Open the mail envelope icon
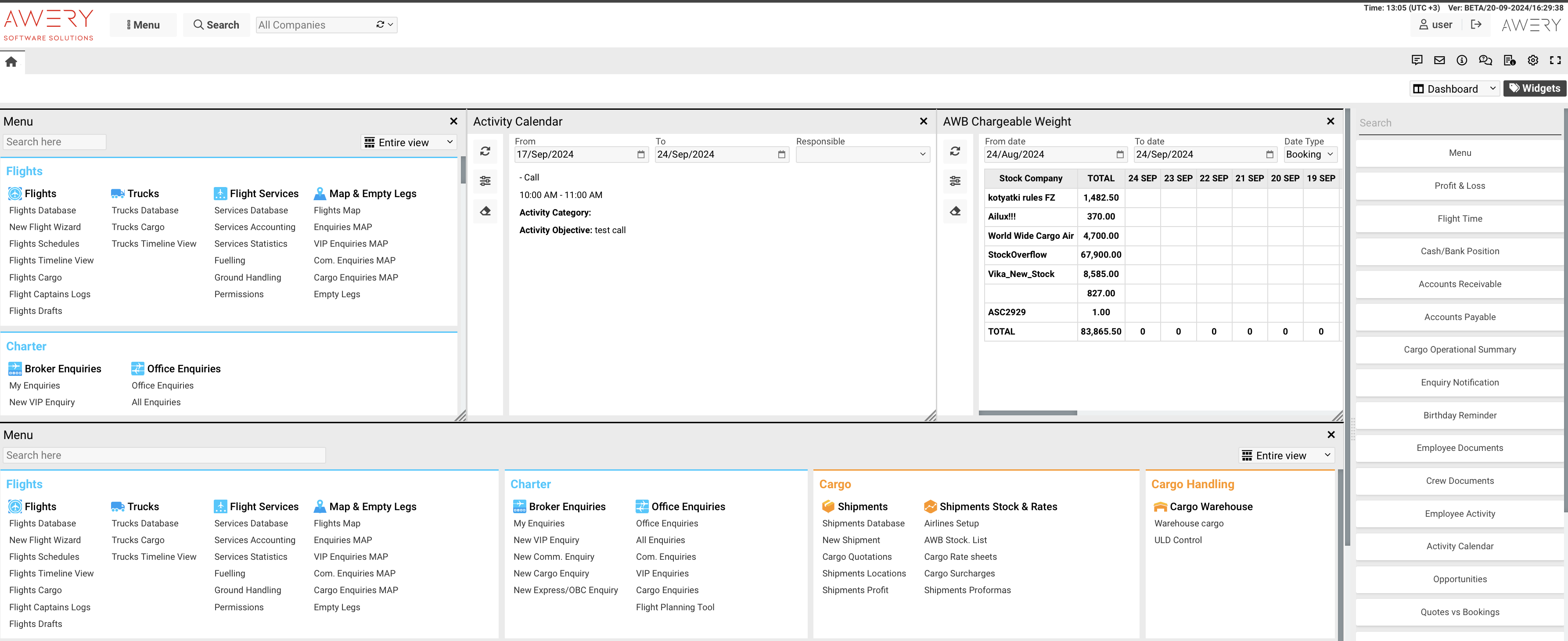This screenshot has width=1568, height=641. click(1439, 60)
